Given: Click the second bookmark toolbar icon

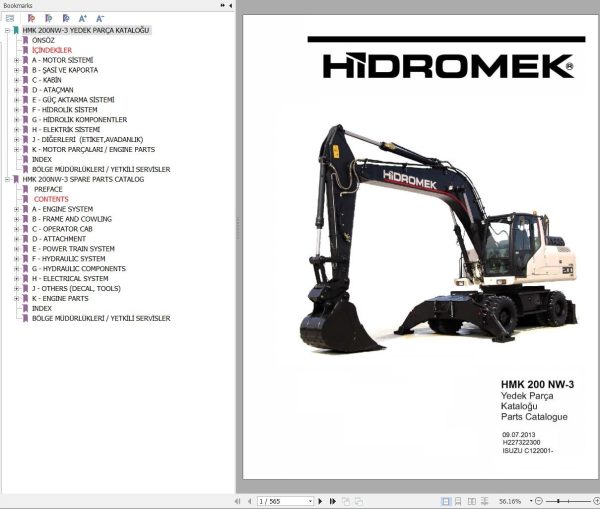Looking at the screenshot, I should click(49, 18).
